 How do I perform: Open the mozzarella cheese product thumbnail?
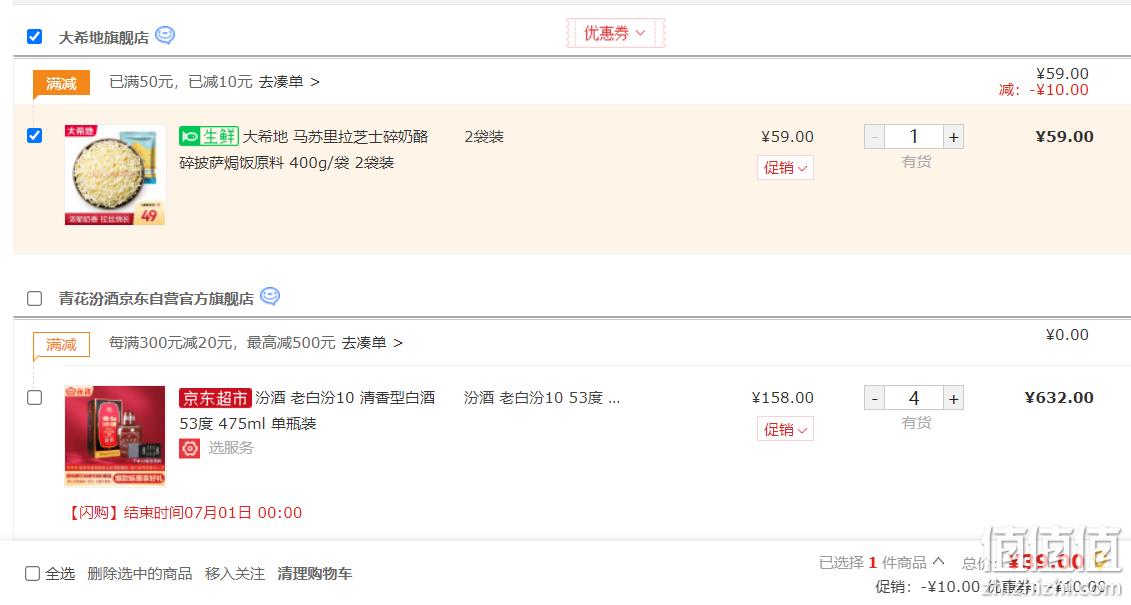(115, 175)
